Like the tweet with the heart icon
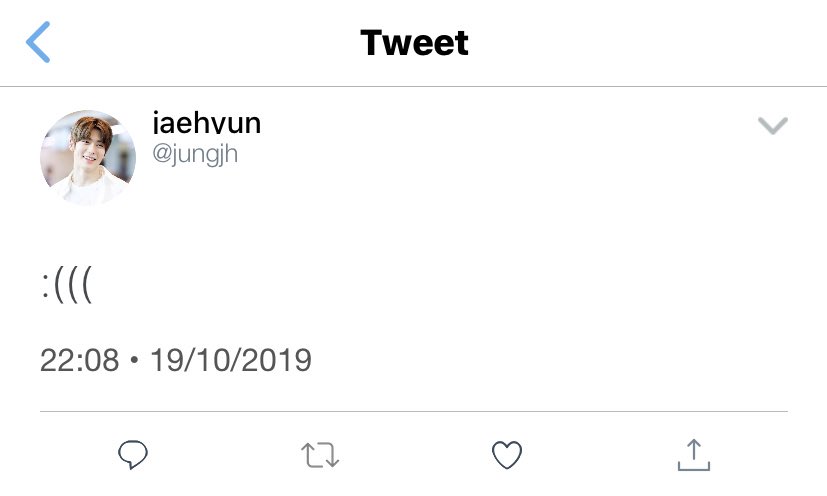This screenshot has width=827, height=496. [507, 455]
